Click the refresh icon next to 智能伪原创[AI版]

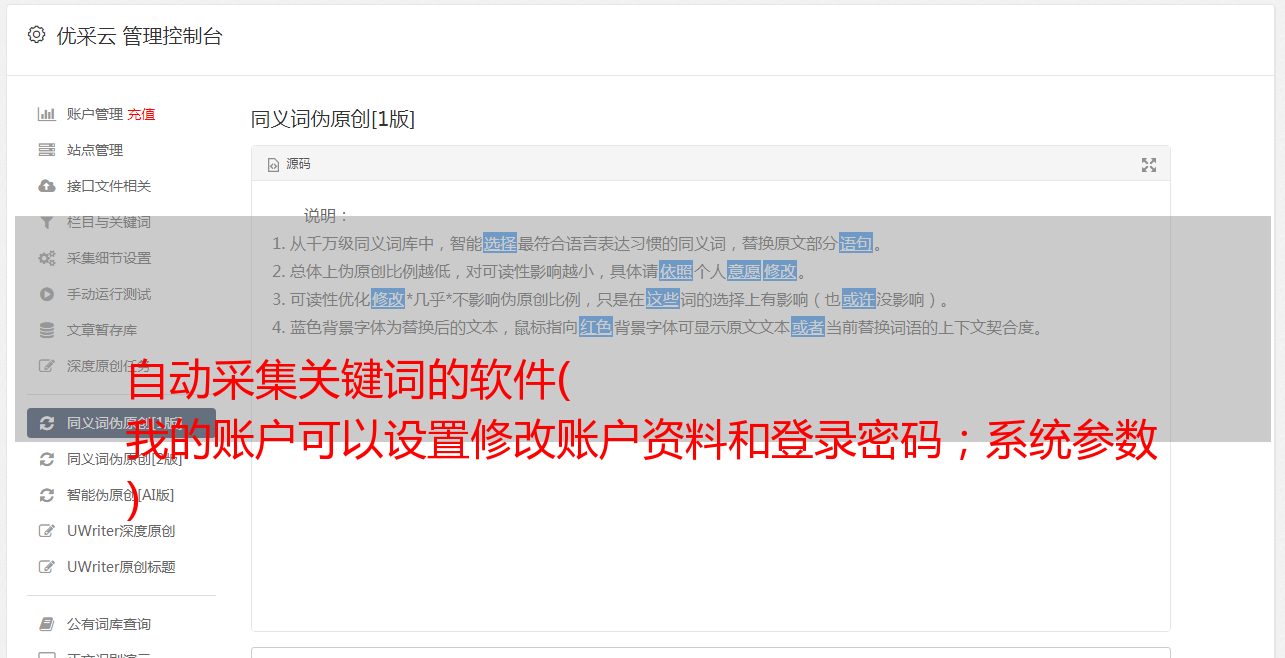pos(46,495)
